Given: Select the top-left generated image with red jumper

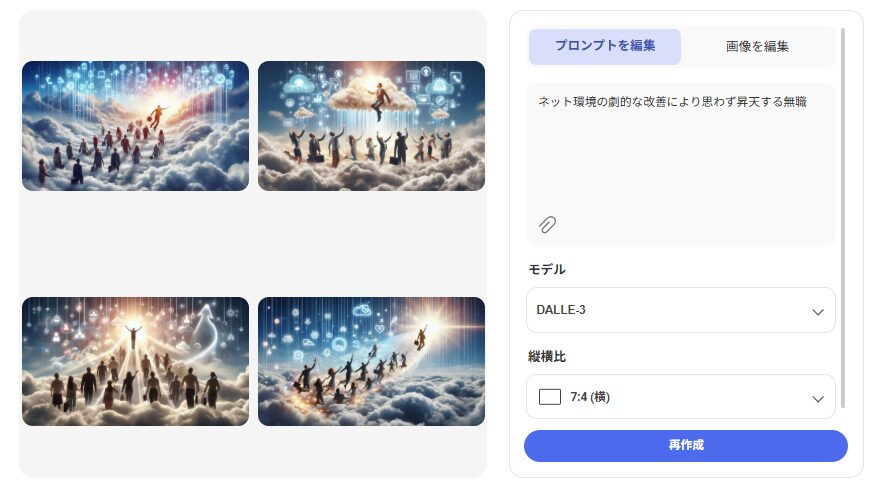Looking at the screenshot, I should (x=135, y=126).
